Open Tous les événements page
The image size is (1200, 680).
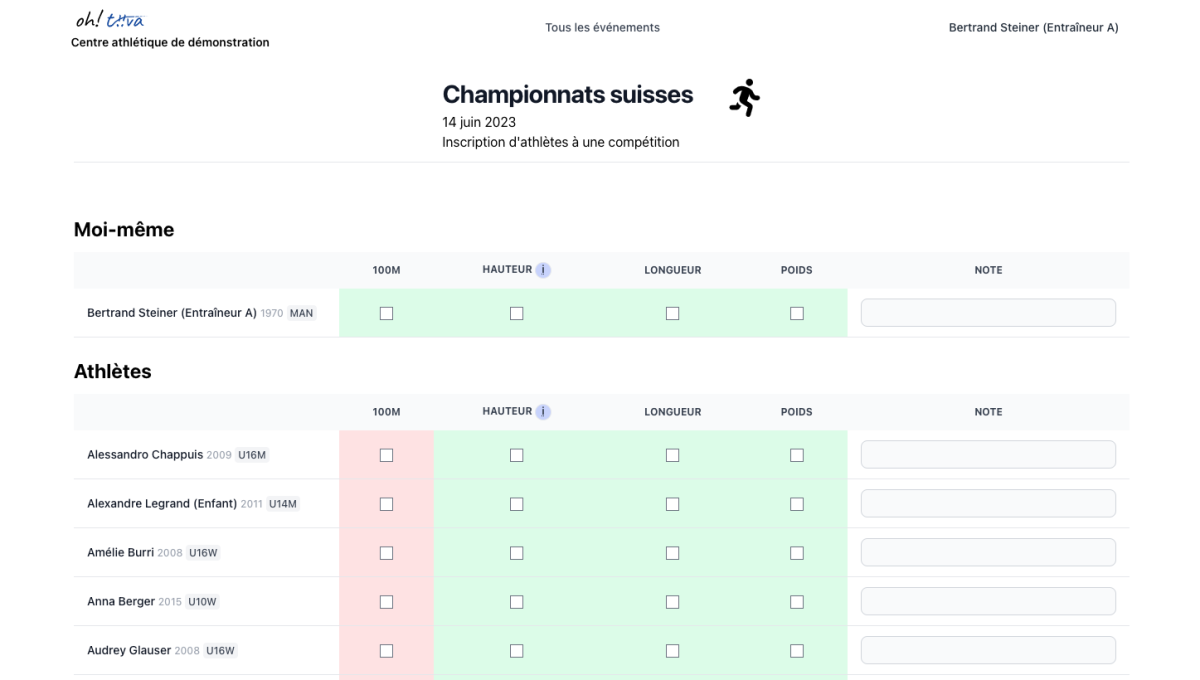click(602, 28)
